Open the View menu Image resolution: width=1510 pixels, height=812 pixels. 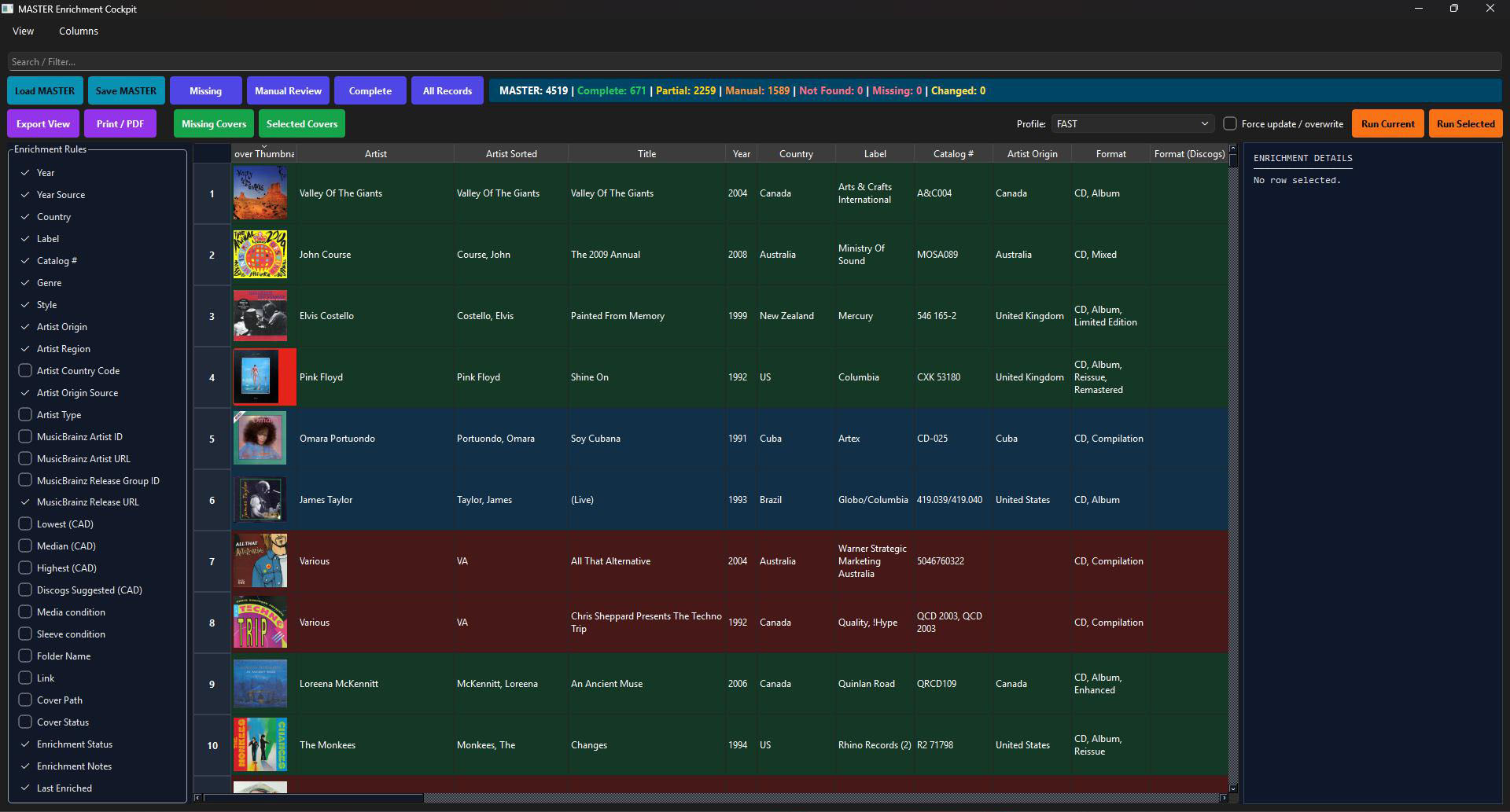[x=23, y=31]
